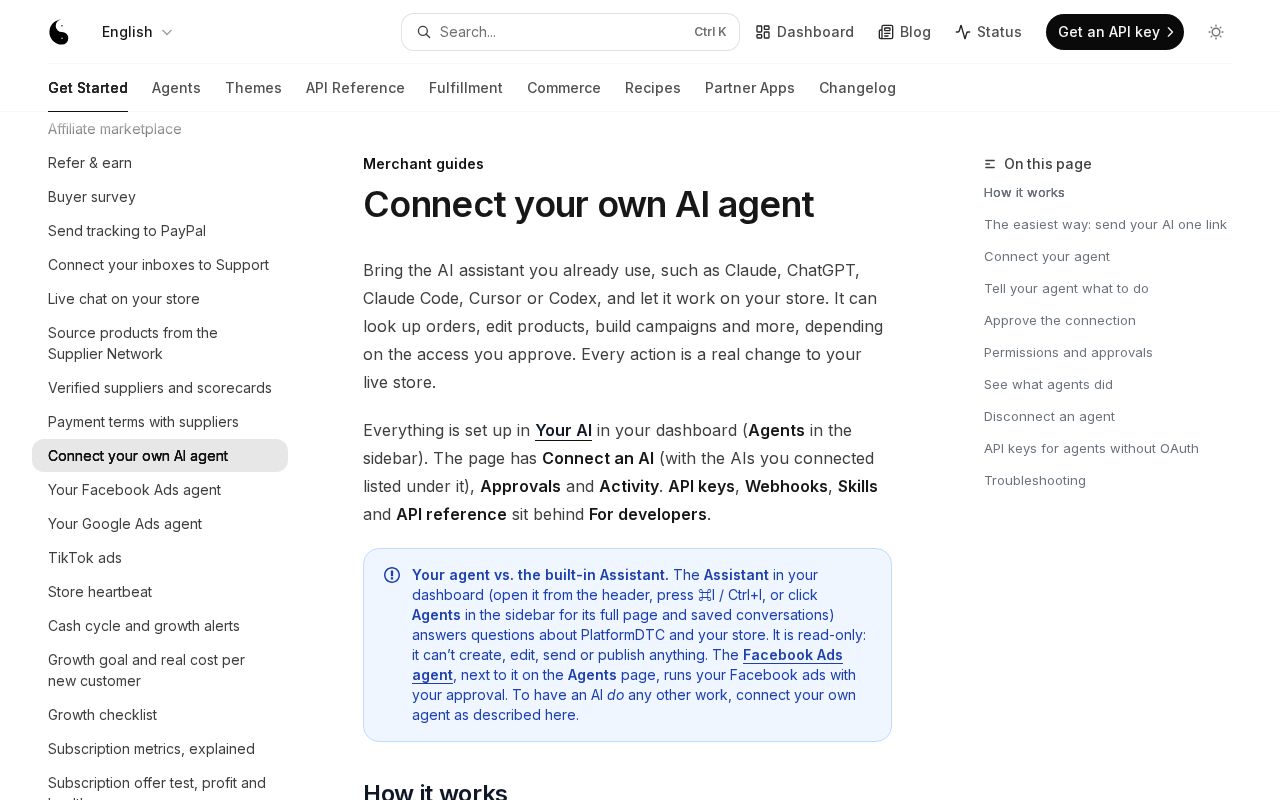Click the Blog newspaper icon
Image resolution: width=1280 pixels, height=800 pixels.
886,32
